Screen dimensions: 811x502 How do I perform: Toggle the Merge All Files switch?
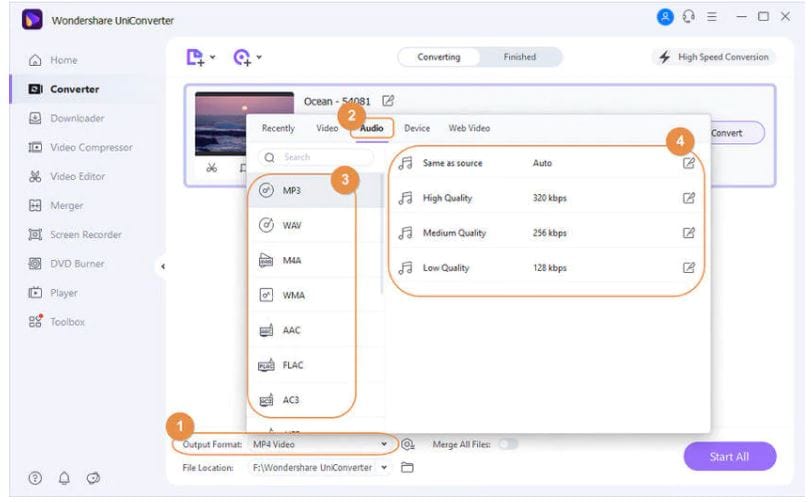(508, 444)
